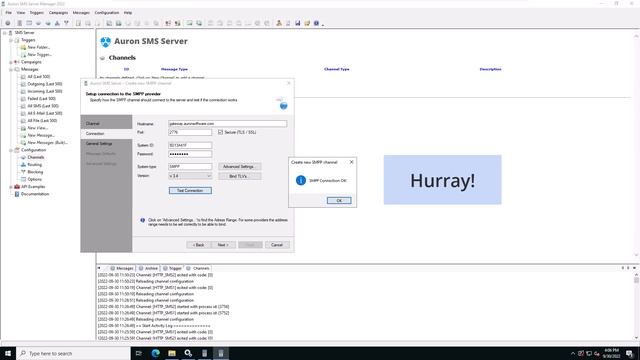Click Back in the SMPP wizard
The image size is (640, 360).
pos(199,245)
